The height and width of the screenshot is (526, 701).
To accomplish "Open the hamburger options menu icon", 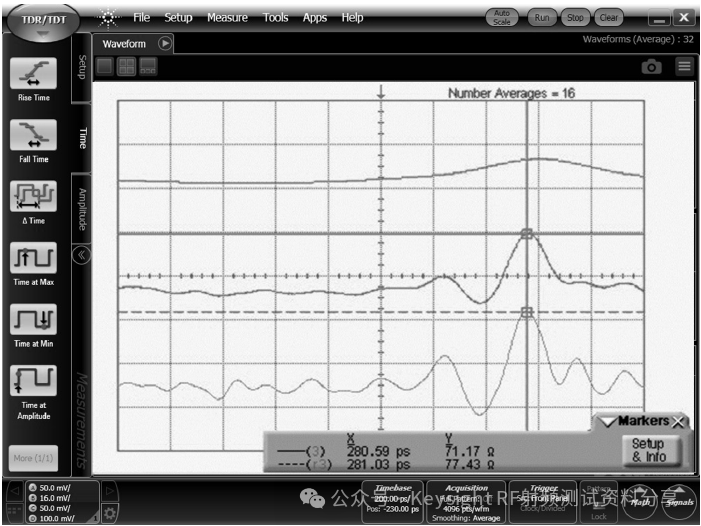I will point(684,67).
